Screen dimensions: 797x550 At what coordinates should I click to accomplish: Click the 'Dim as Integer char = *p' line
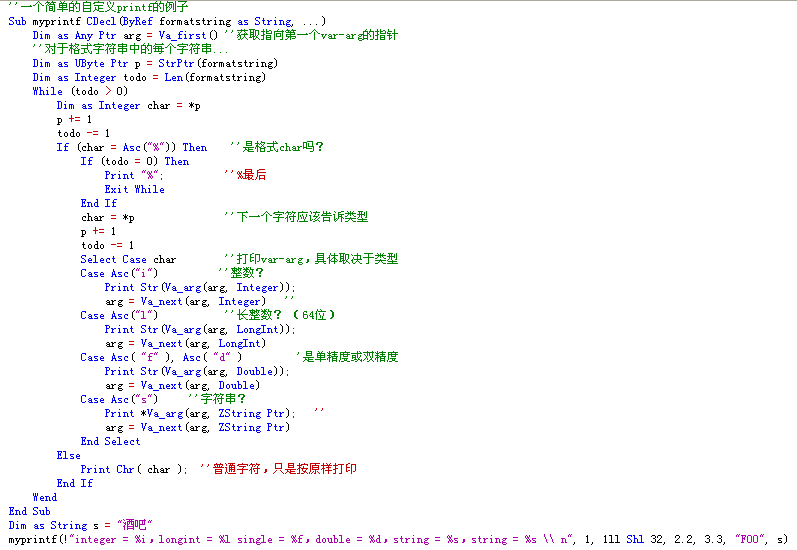(129, 106)
